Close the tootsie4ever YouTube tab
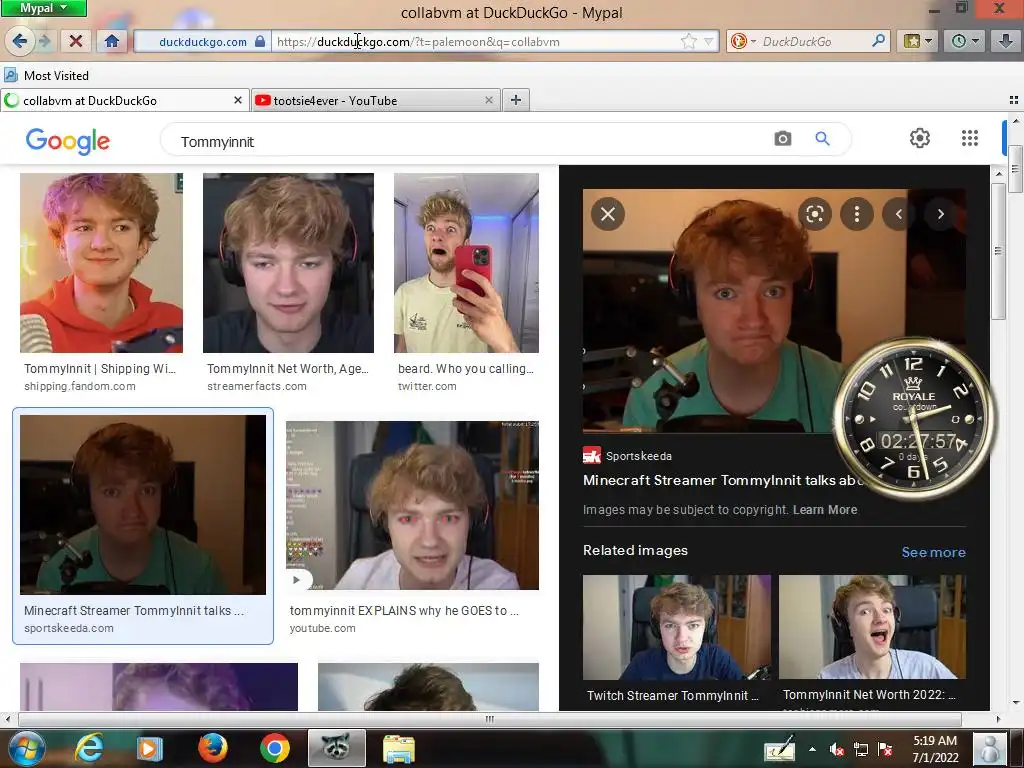This screenshot has width=1024, height=768. [x=488, y=100]
